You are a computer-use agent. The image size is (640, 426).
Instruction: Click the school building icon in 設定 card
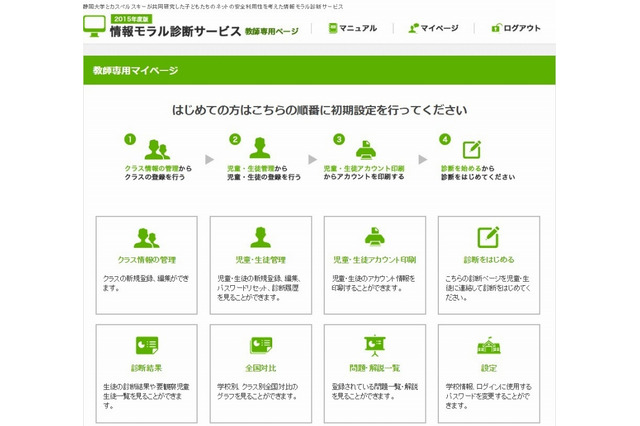tap(488, 346)
